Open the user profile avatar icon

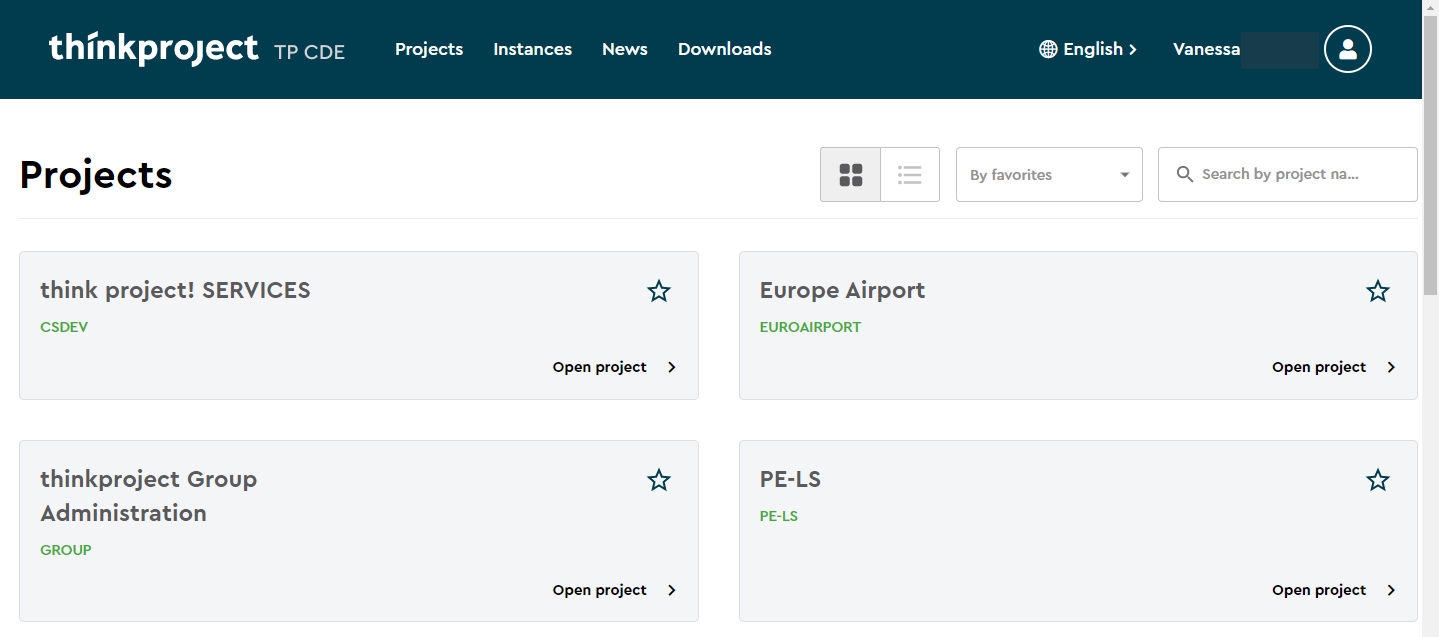tap(1348, 49)
